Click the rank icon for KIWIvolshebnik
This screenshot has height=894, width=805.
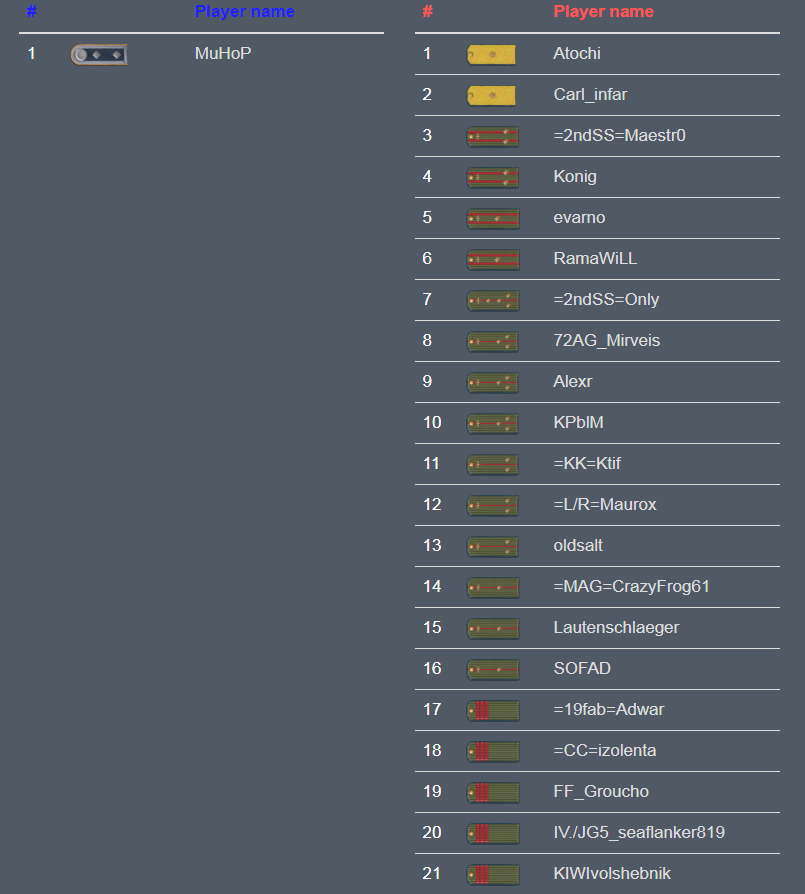pyautogui.click(x=492, y=874)
